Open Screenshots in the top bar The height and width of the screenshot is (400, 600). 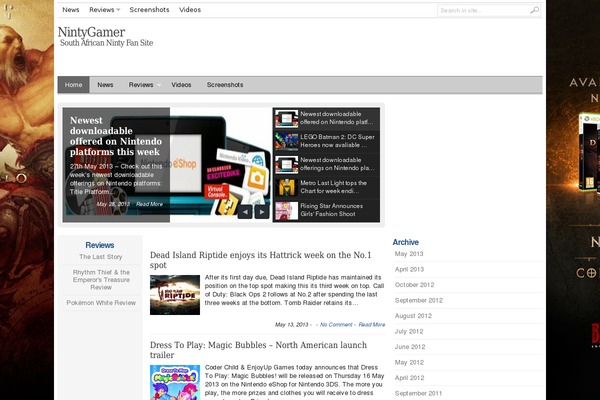(x=149, y=10)
